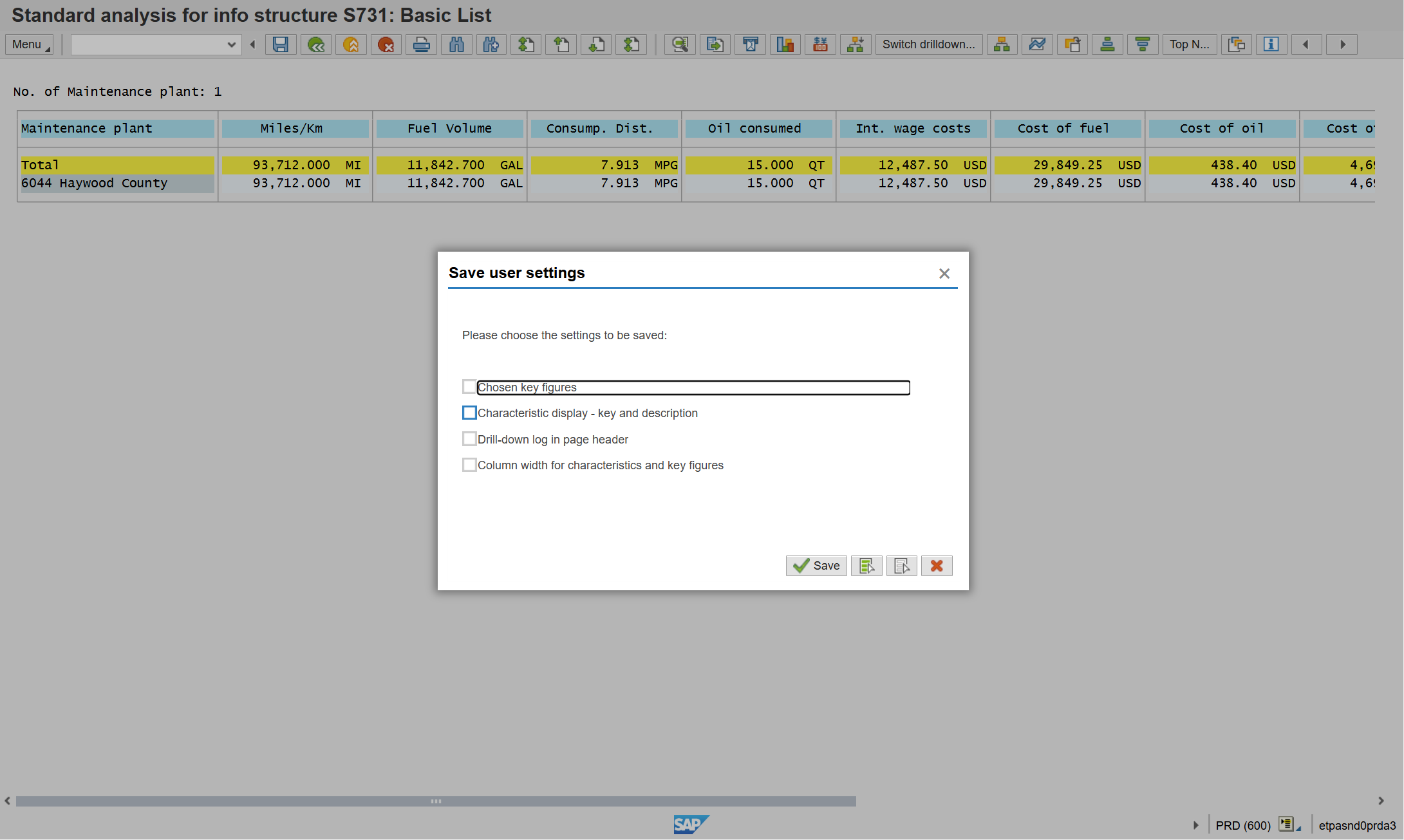Viewport: 1404px width, 840px height.
Task: Check Column width for characteristics and key figures
Action: (469, 465)
